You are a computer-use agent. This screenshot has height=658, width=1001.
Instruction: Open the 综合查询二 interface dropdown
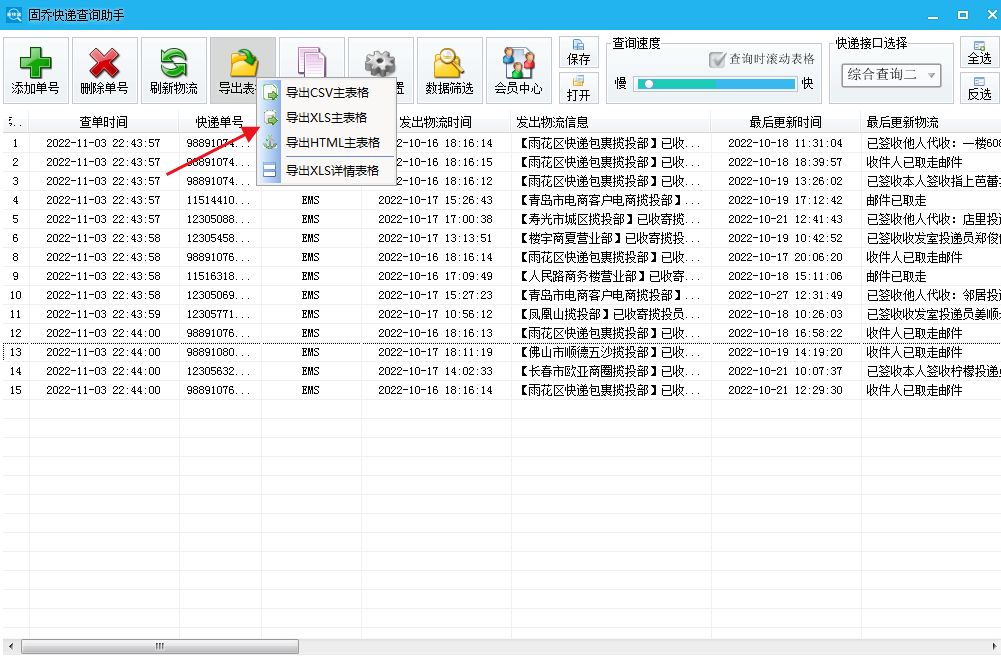[x=890, y=74]
